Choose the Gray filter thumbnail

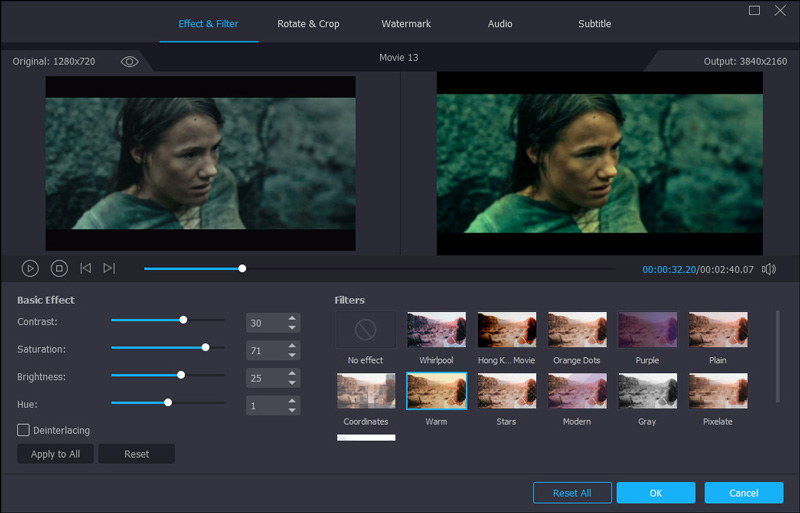pyautogui.click(x=647, y=391)
